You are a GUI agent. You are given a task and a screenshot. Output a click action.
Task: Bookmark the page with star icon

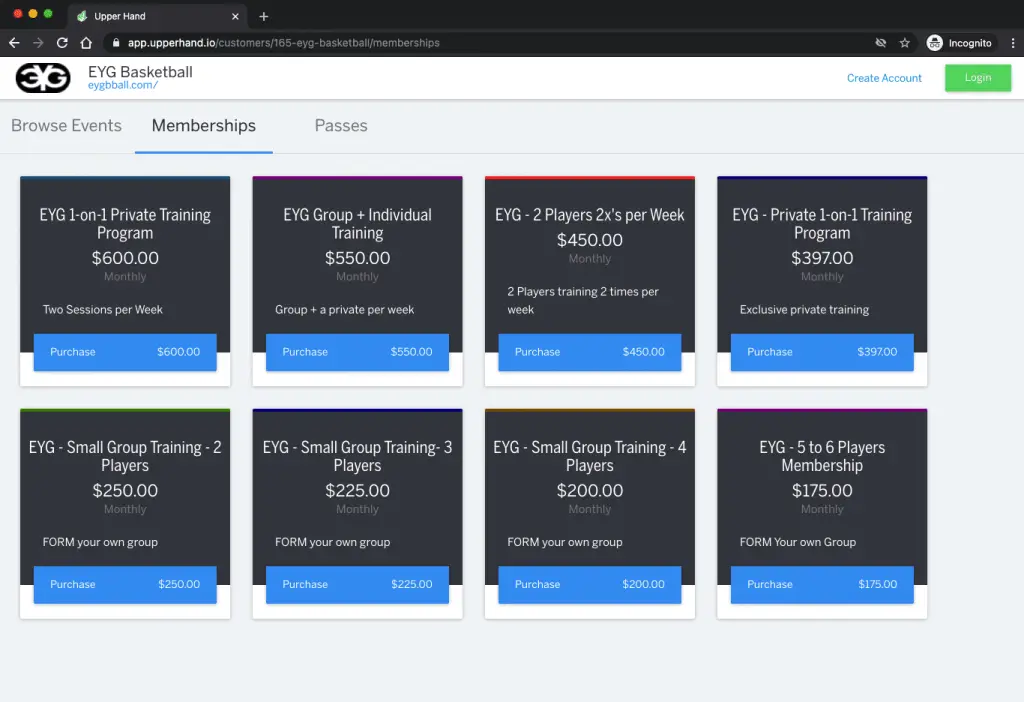click(904, 42)
